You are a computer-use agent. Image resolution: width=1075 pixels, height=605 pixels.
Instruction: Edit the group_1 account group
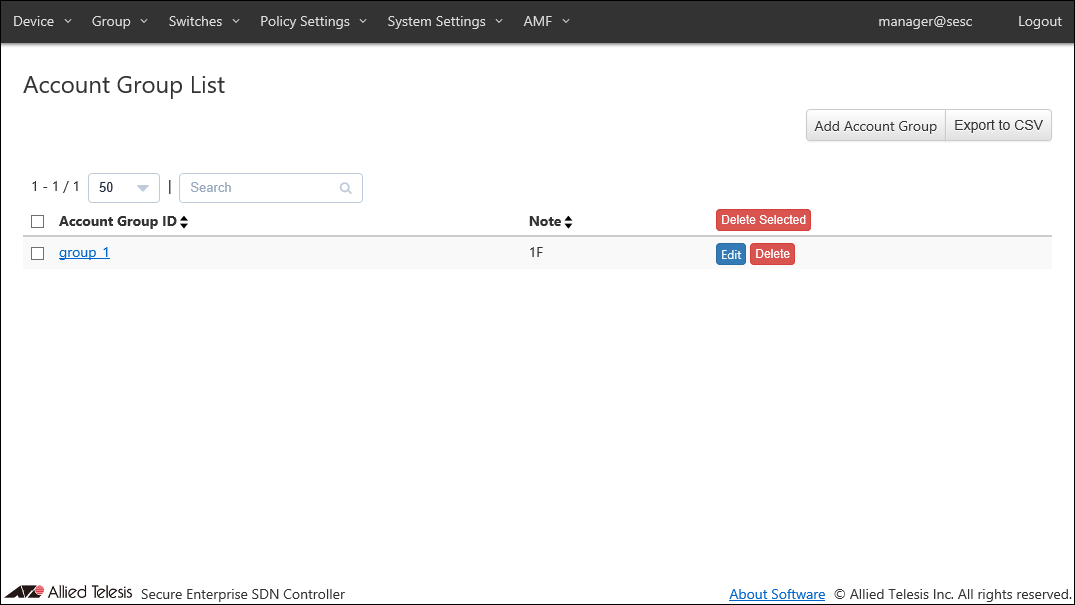[x=731, y=255]
